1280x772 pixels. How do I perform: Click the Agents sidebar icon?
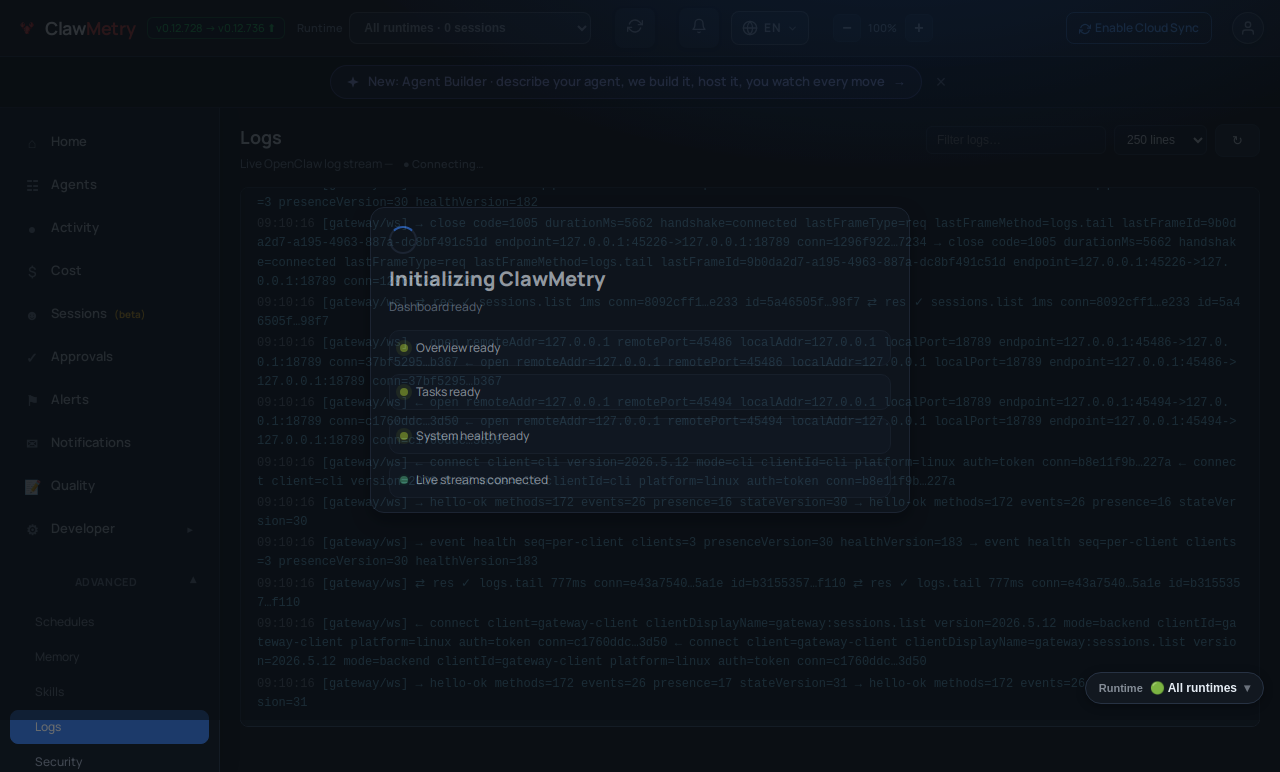click(32, 186)
